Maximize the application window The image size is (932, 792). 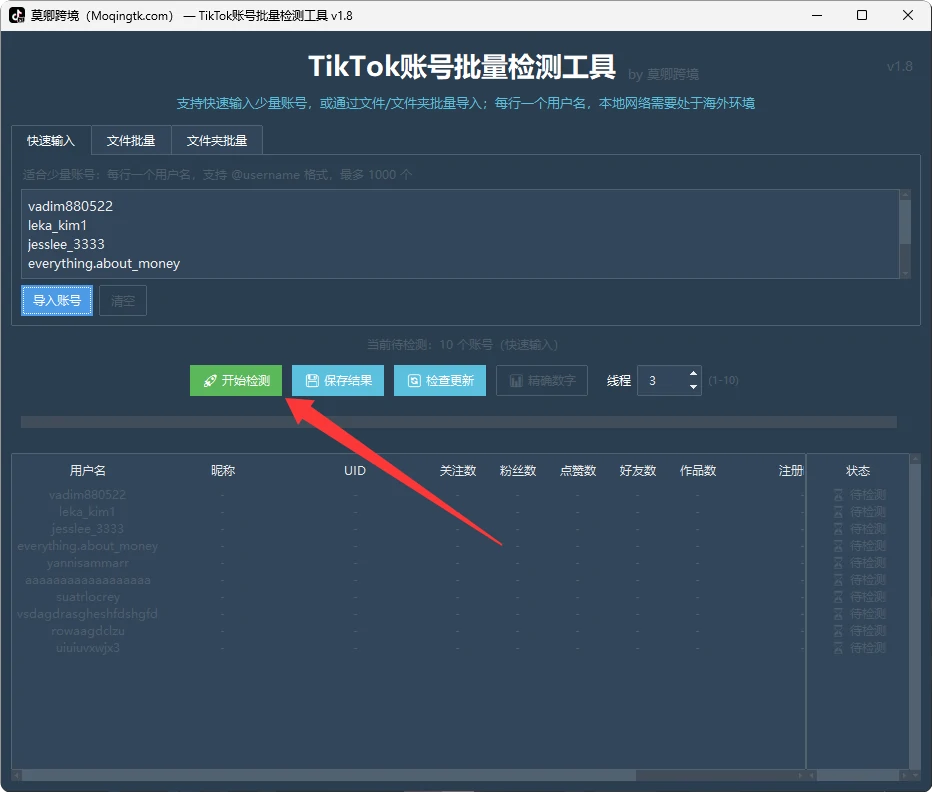[862, 15]
